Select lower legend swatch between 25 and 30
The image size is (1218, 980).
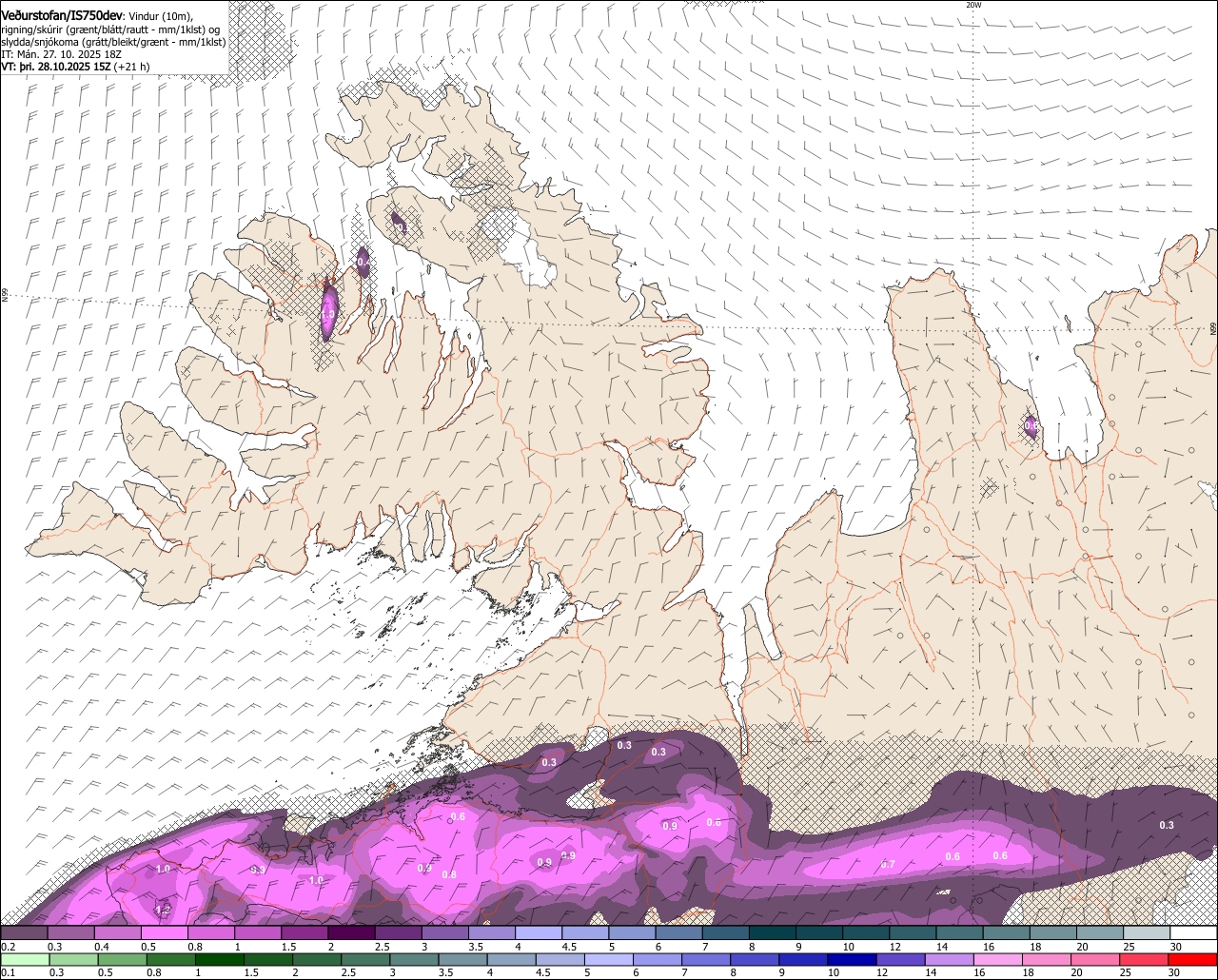pos(1144,959)
